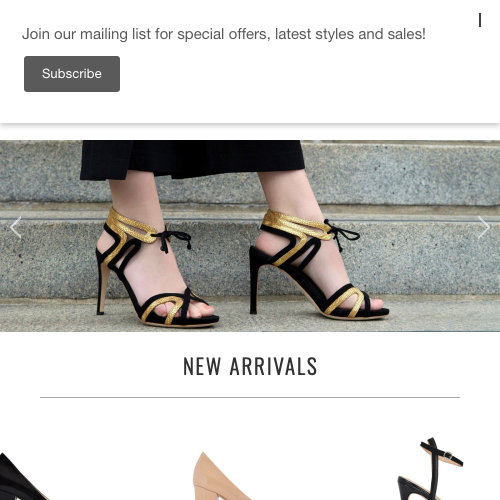Viewport: 500px width, 500px height.
Task: Dismiss the mailing list banner
Action: 480,20
